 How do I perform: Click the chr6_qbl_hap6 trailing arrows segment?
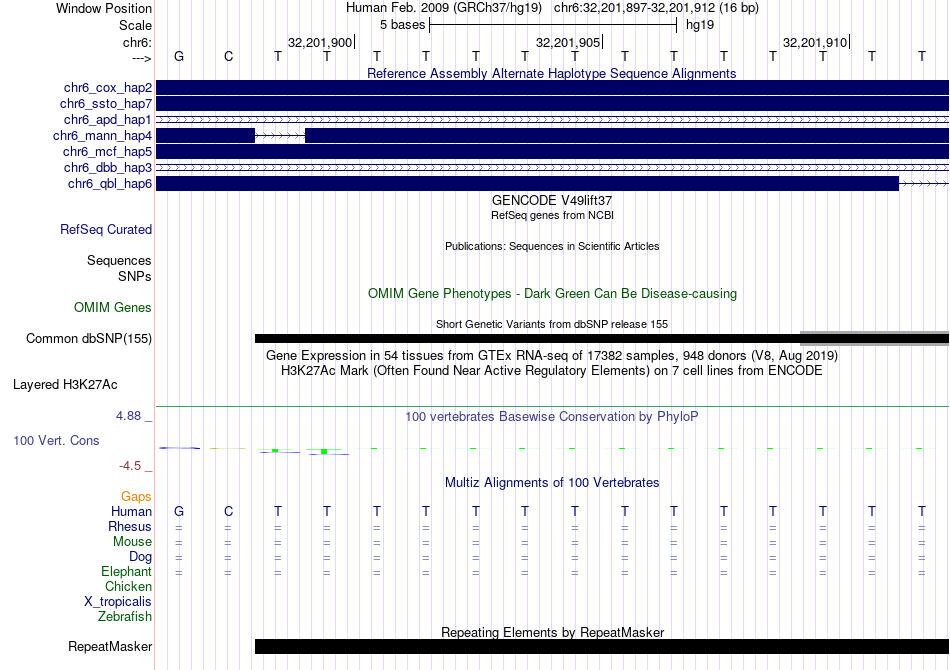click(924, 184)
